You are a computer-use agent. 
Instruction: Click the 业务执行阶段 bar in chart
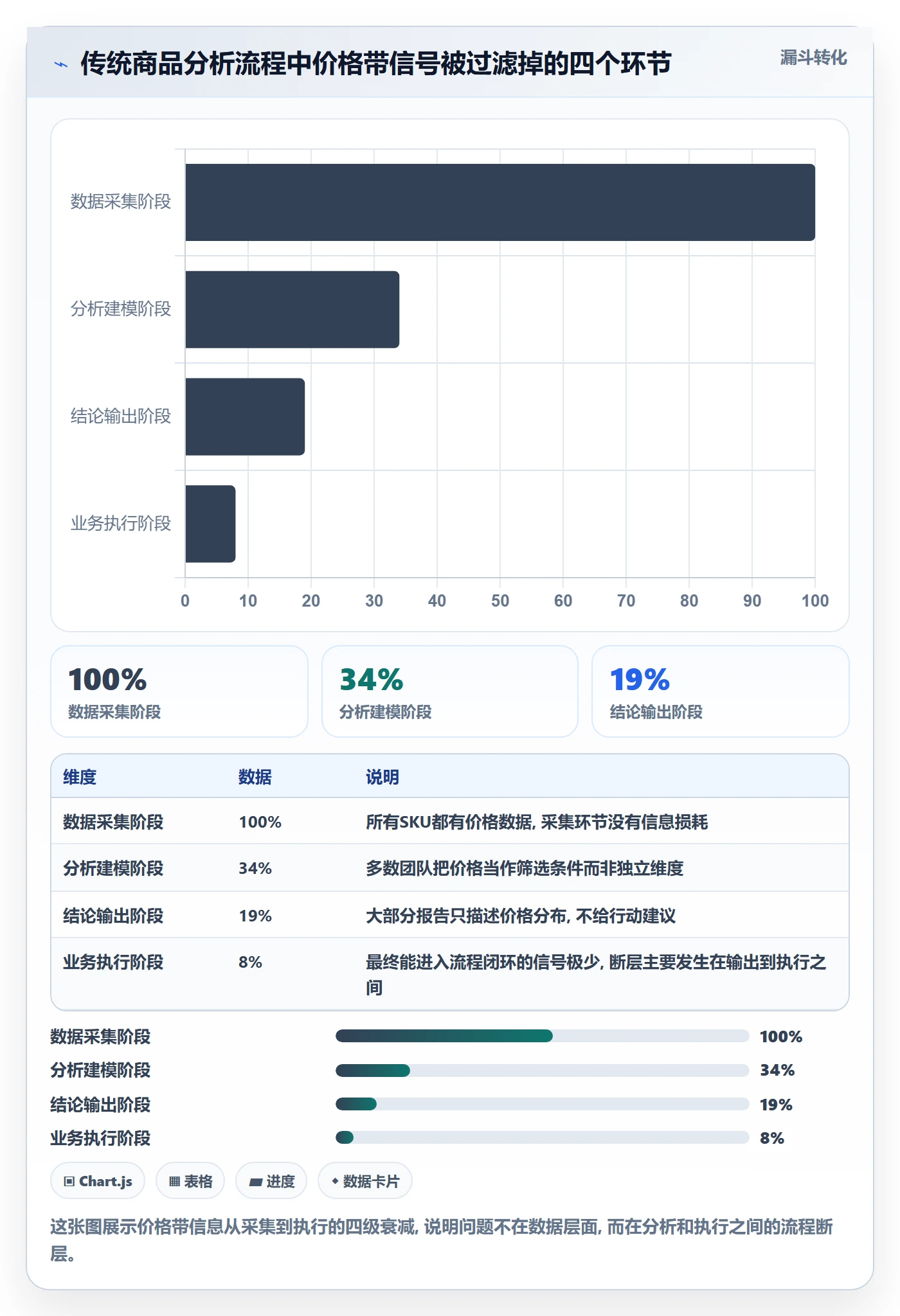tap(210, 524)
